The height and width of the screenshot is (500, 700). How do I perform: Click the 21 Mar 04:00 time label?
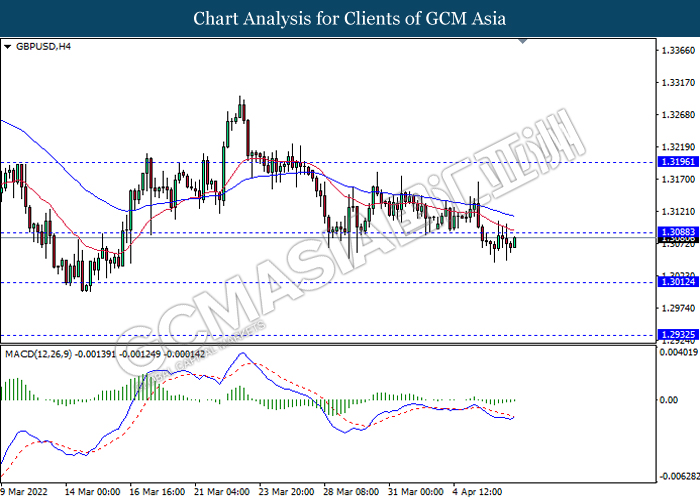click(x=222, y=492)
